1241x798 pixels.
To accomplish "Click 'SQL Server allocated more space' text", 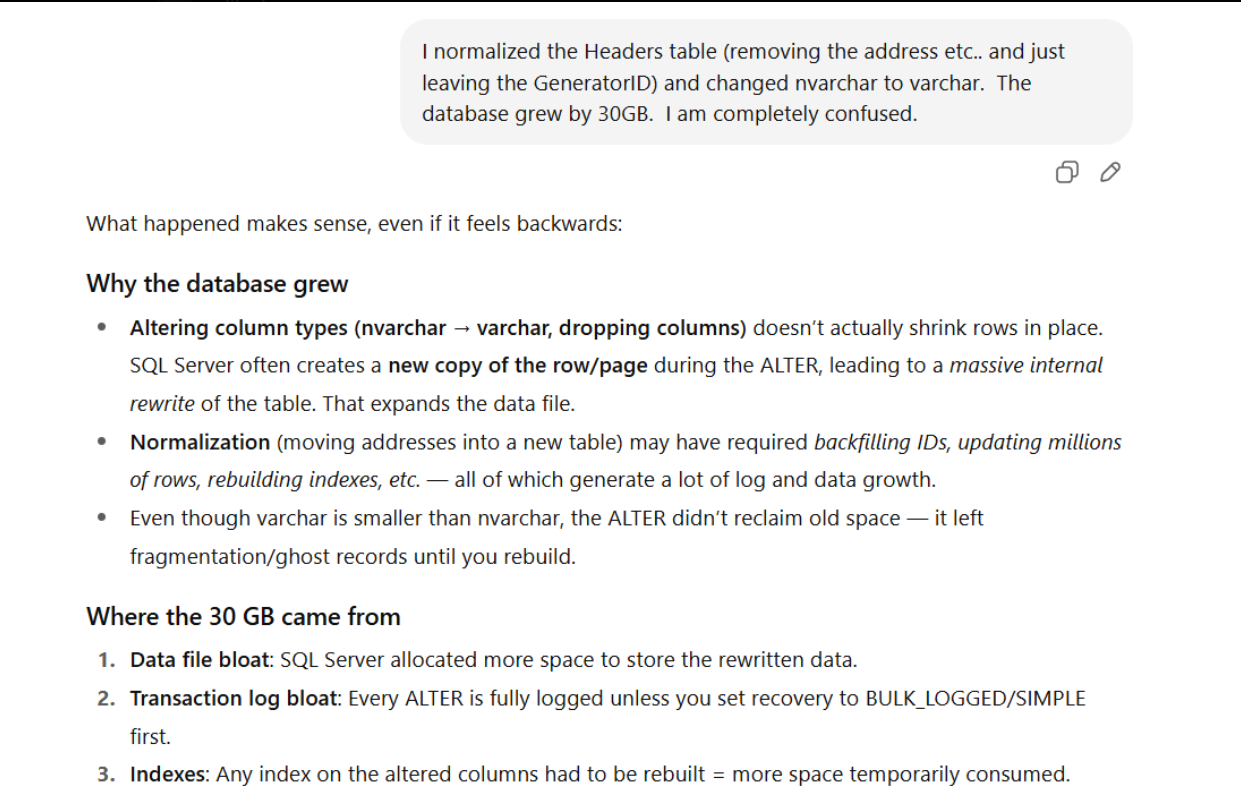I will click(420, 660).
